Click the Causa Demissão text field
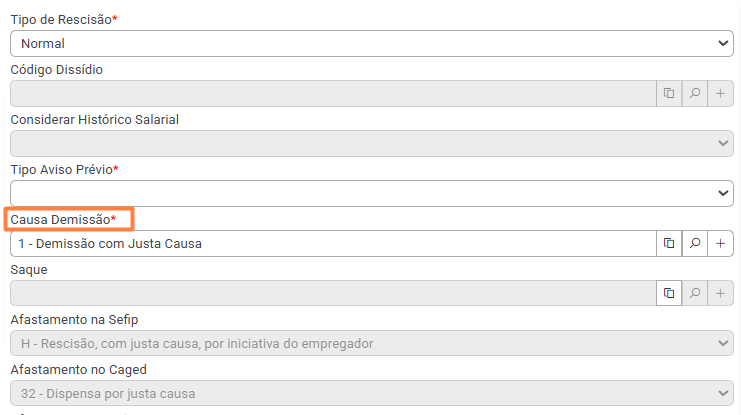Image resolution: width=741 pixels, height=415 pixels. (333, 243)
